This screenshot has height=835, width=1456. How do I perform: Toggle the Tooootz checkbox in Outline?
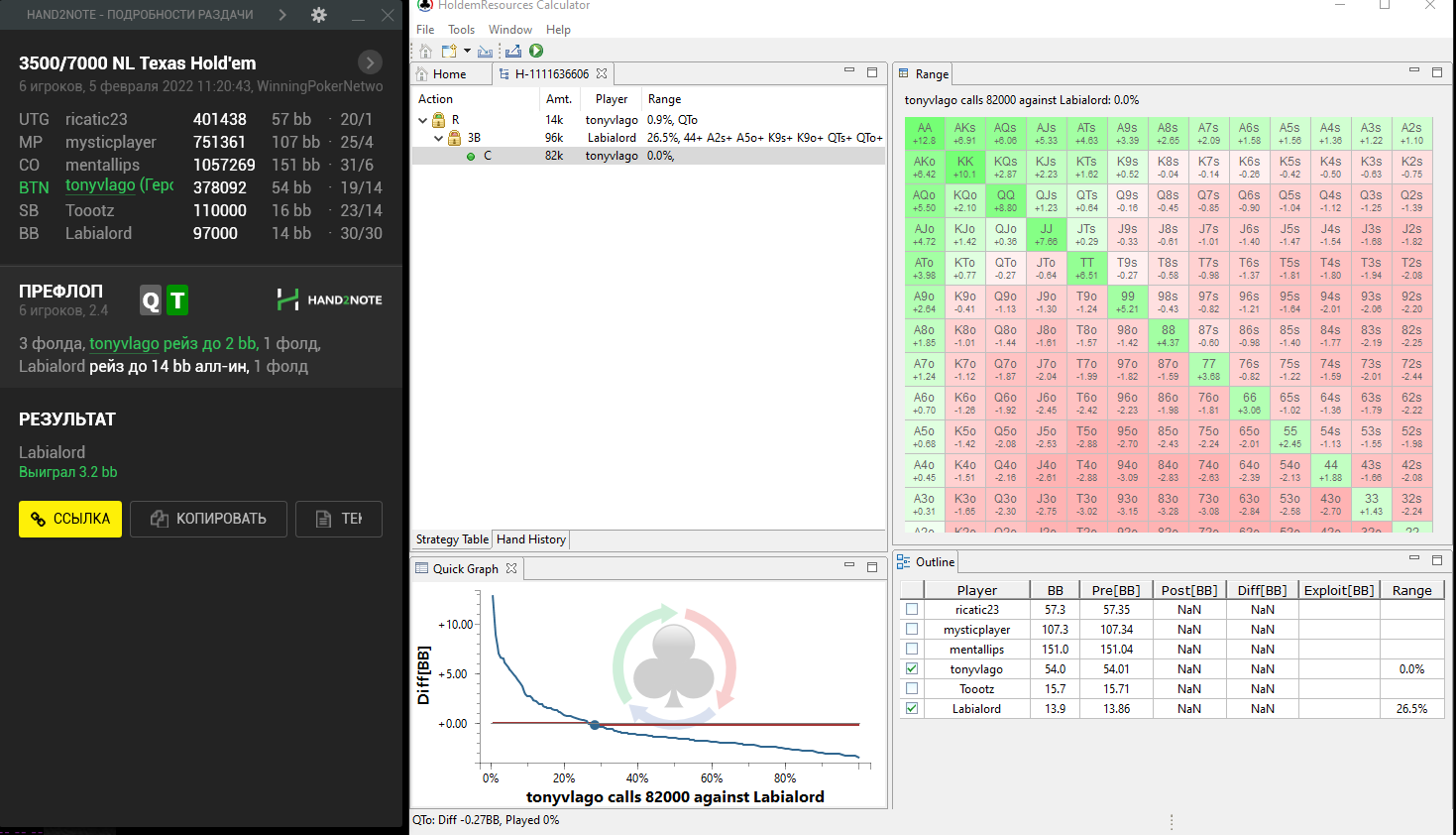click(912, 688)
